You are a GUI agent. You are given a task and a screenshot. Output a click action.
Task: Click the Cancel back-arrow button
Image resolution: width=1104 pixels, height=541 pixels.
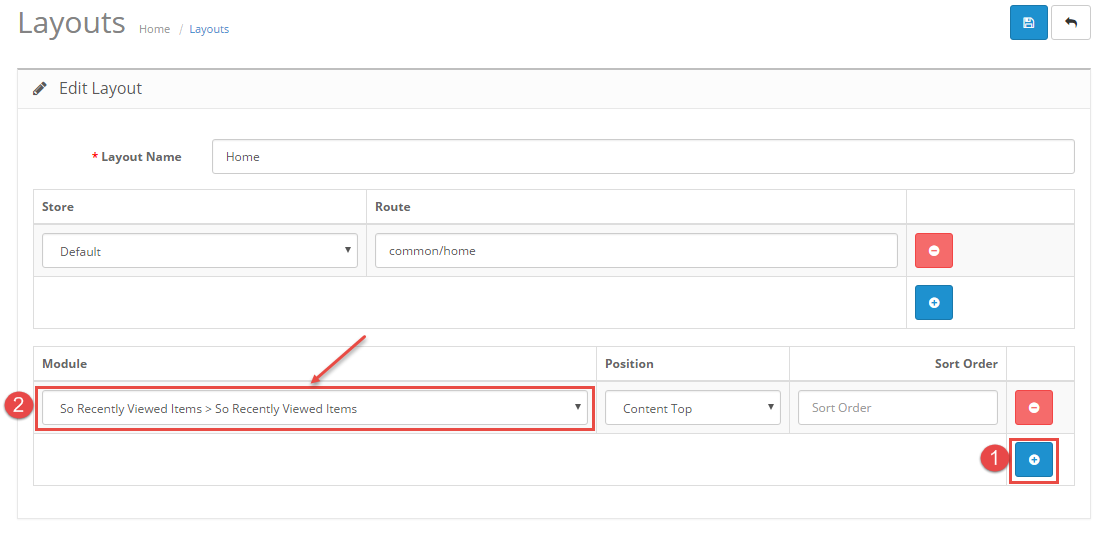[1070, 23]
